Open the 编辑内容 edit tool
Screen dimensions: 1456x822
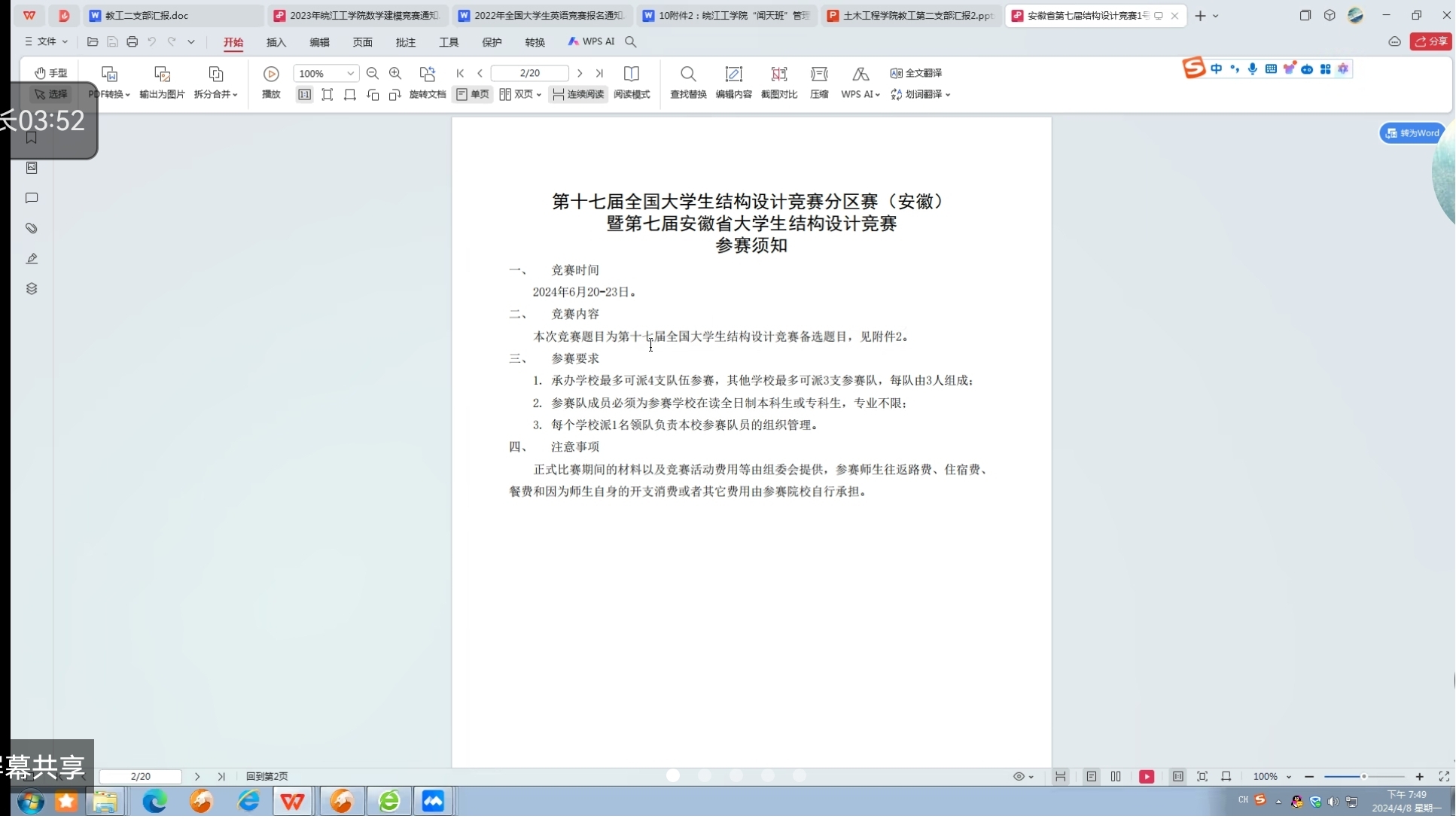733,75
